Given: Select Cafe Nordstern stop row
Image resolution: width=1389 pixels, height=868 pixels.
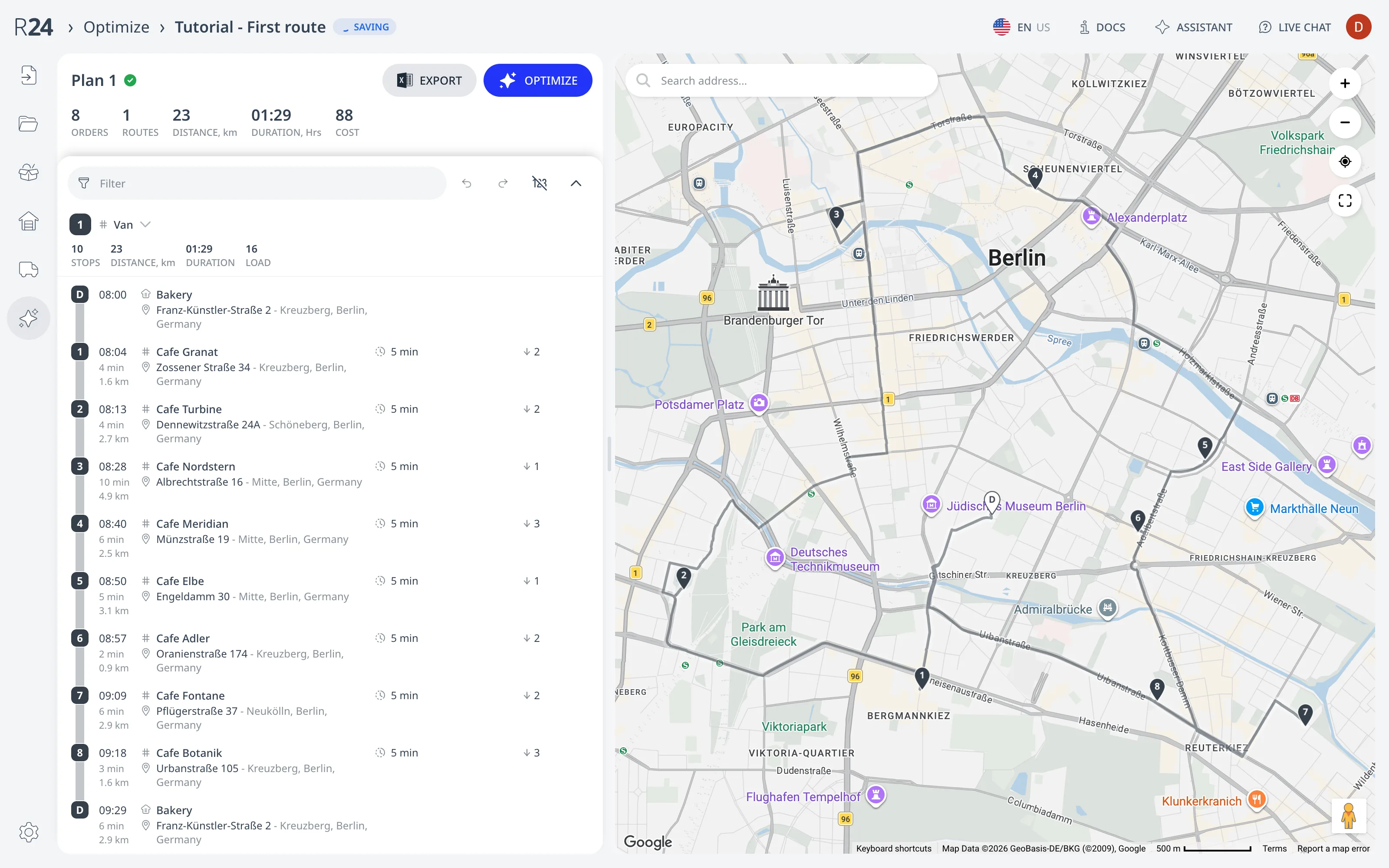Looking at the screenshot, I should tap(330, 480).
